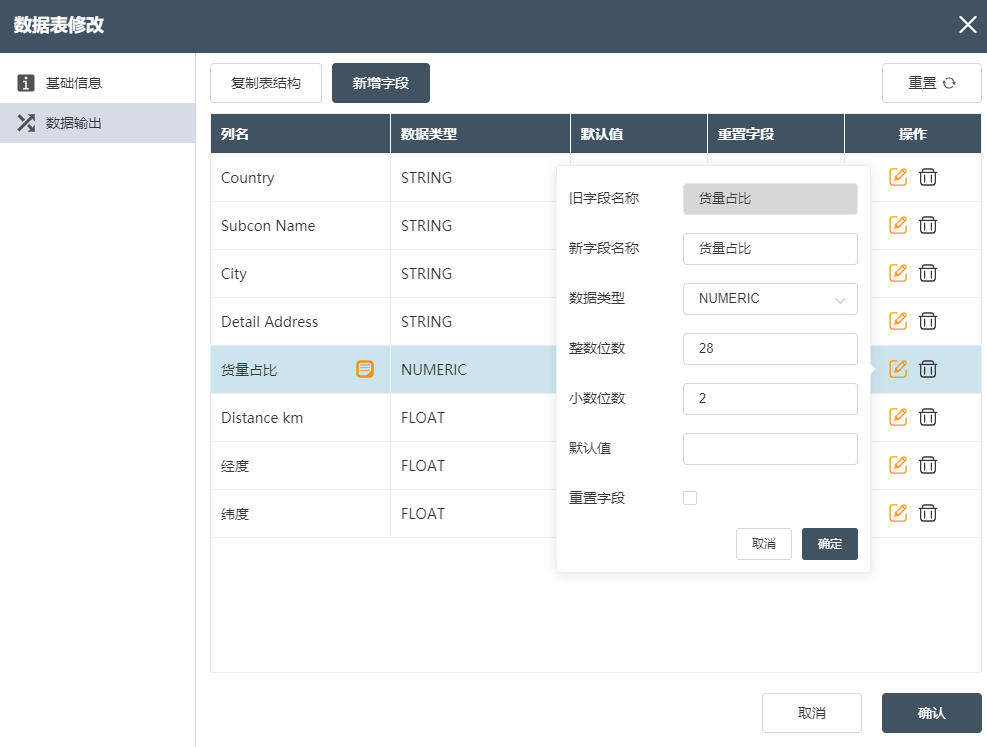The height and width of the screenshot is (747, 987).
Task: Delete the Detail Address row
Action: tap(928, 321)
